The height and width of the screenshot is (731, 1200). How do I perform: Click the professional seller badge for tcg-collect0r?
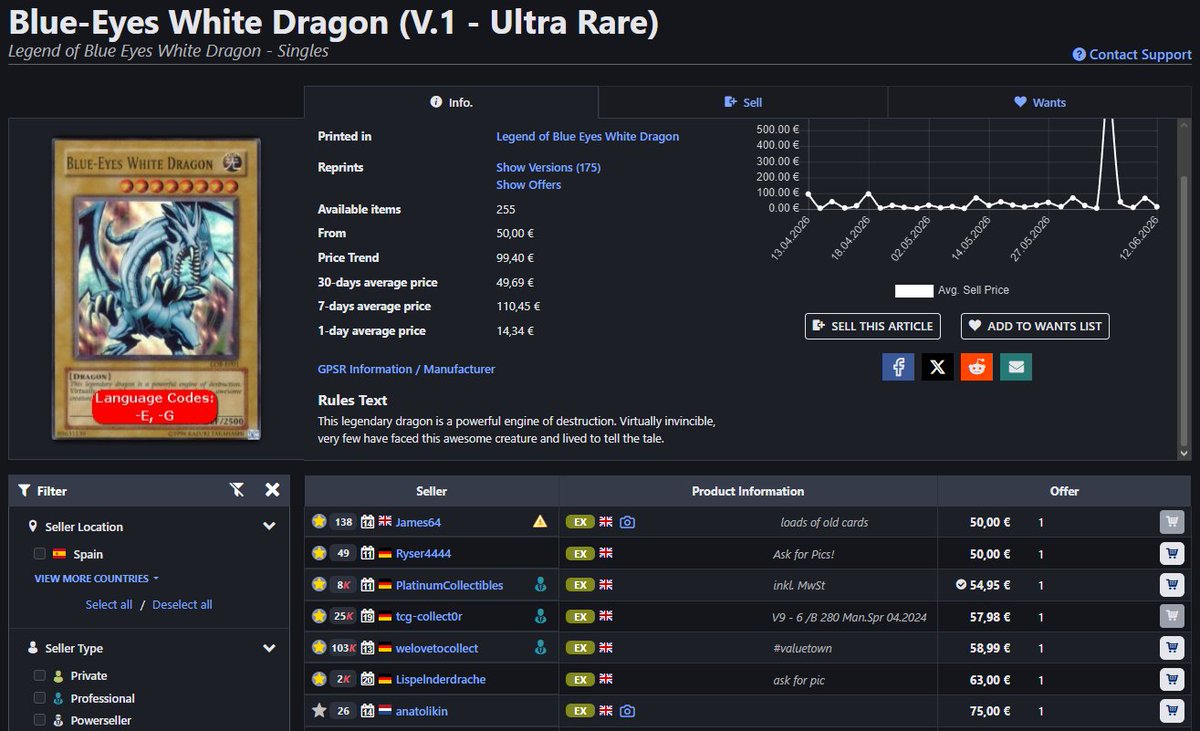540,616
